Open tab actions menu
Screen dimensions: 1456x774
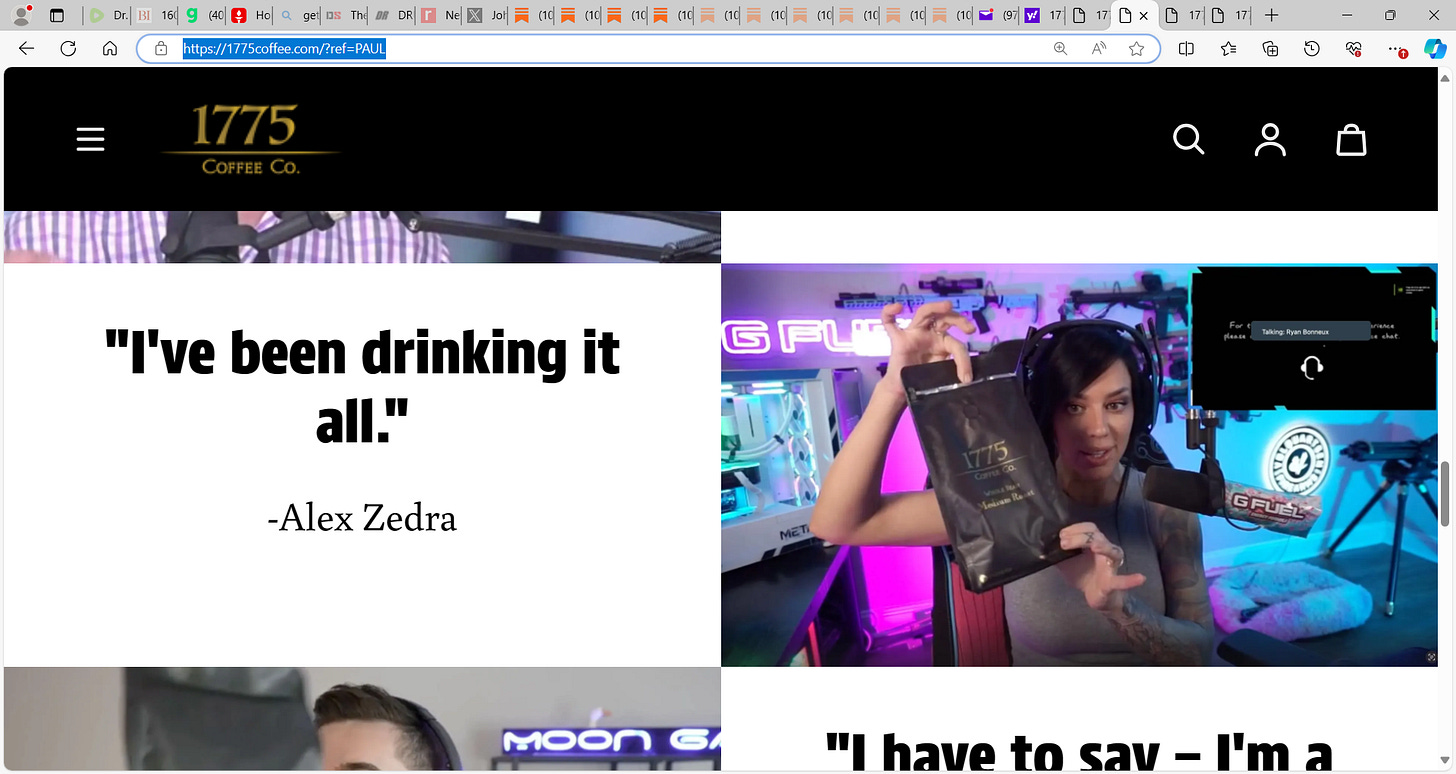(57, 16)
